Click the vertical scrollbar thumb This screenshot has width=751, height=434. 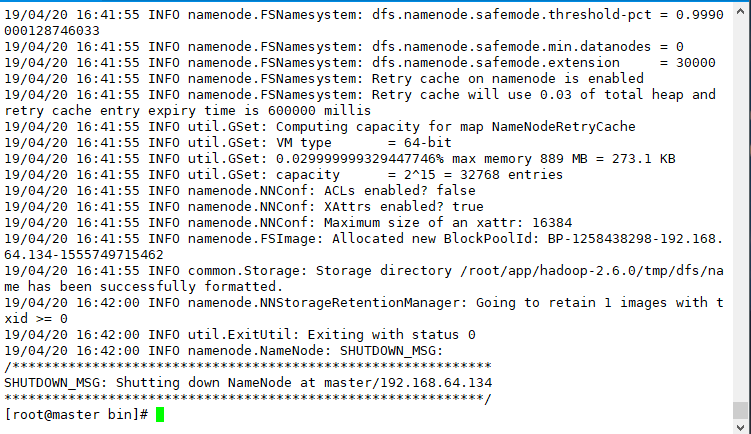(741, 411)
